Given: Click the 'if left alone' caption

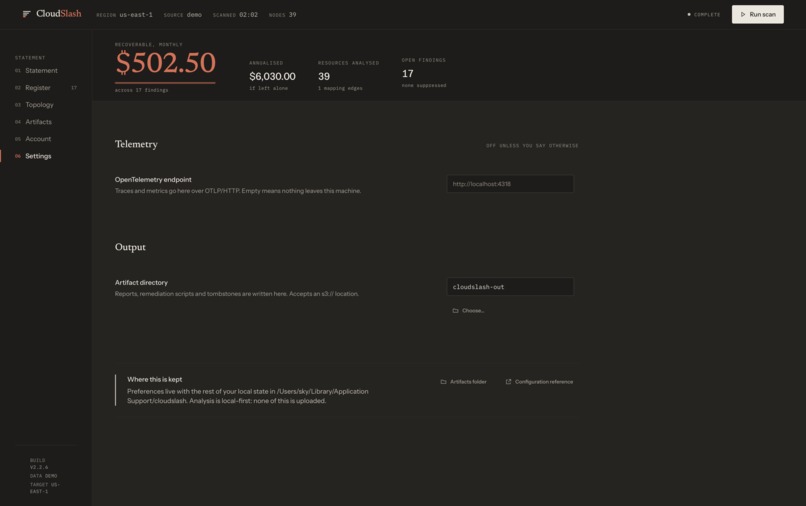Looking at the screenshot, I should (269, 88).
